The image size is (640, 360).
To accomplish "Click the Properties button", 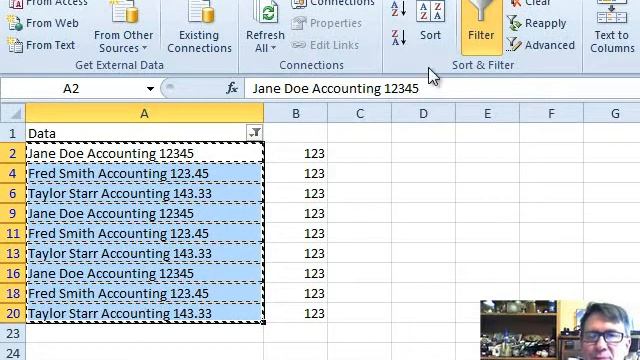I will coord(327,23).
